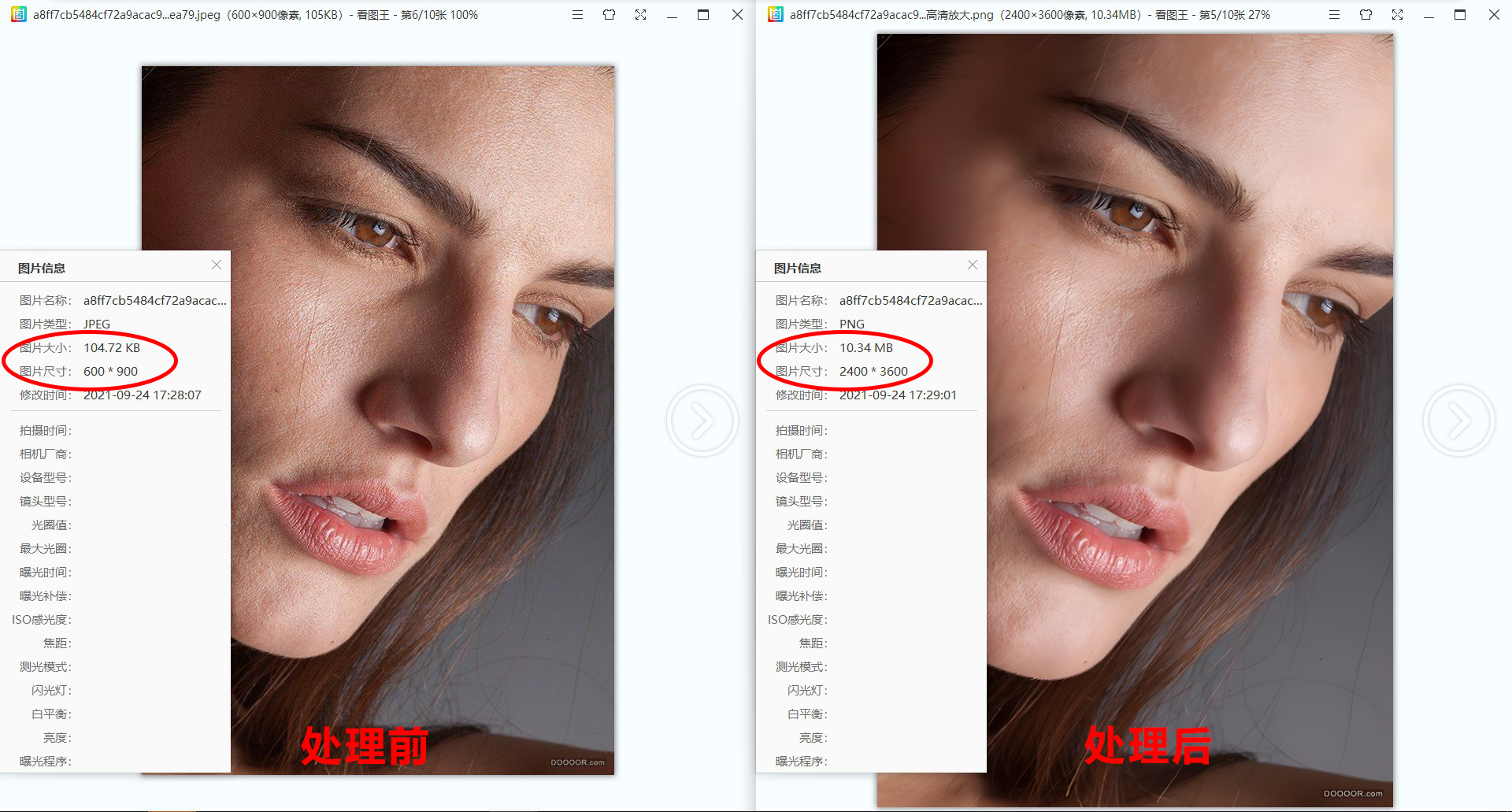Open the hamburger menu in the right PNG viewer window
1512x812 pixels.
point(1334,15)
